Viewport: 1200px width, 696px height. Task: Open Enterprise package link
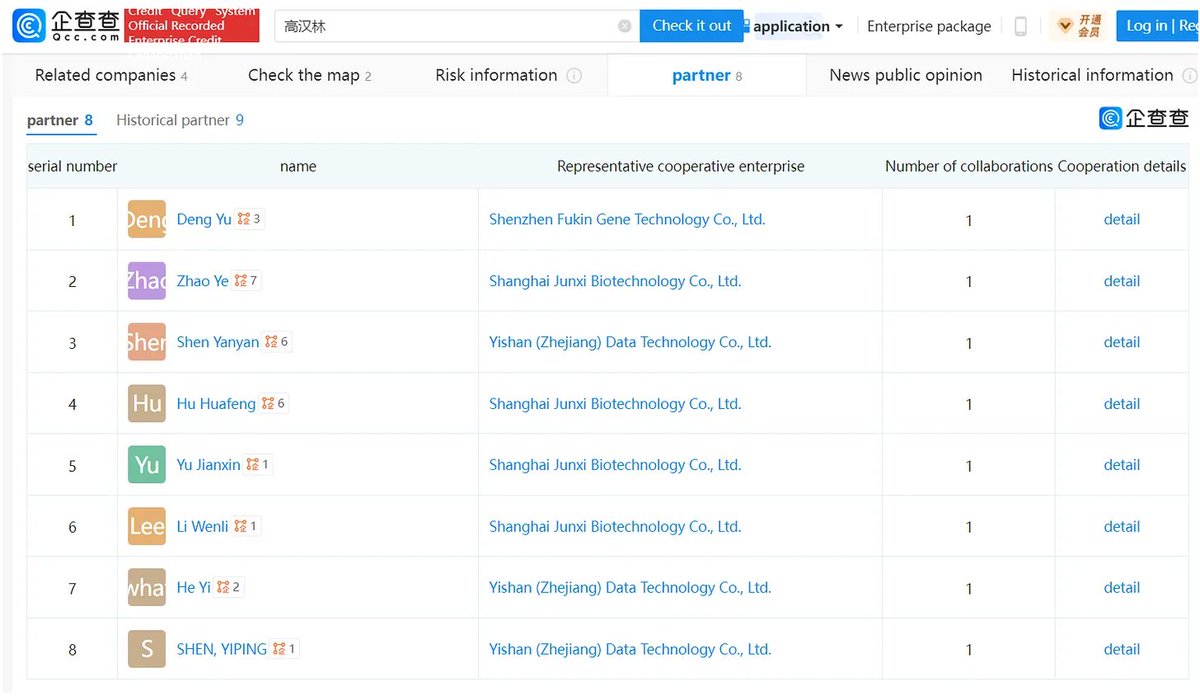click(929, 27)
